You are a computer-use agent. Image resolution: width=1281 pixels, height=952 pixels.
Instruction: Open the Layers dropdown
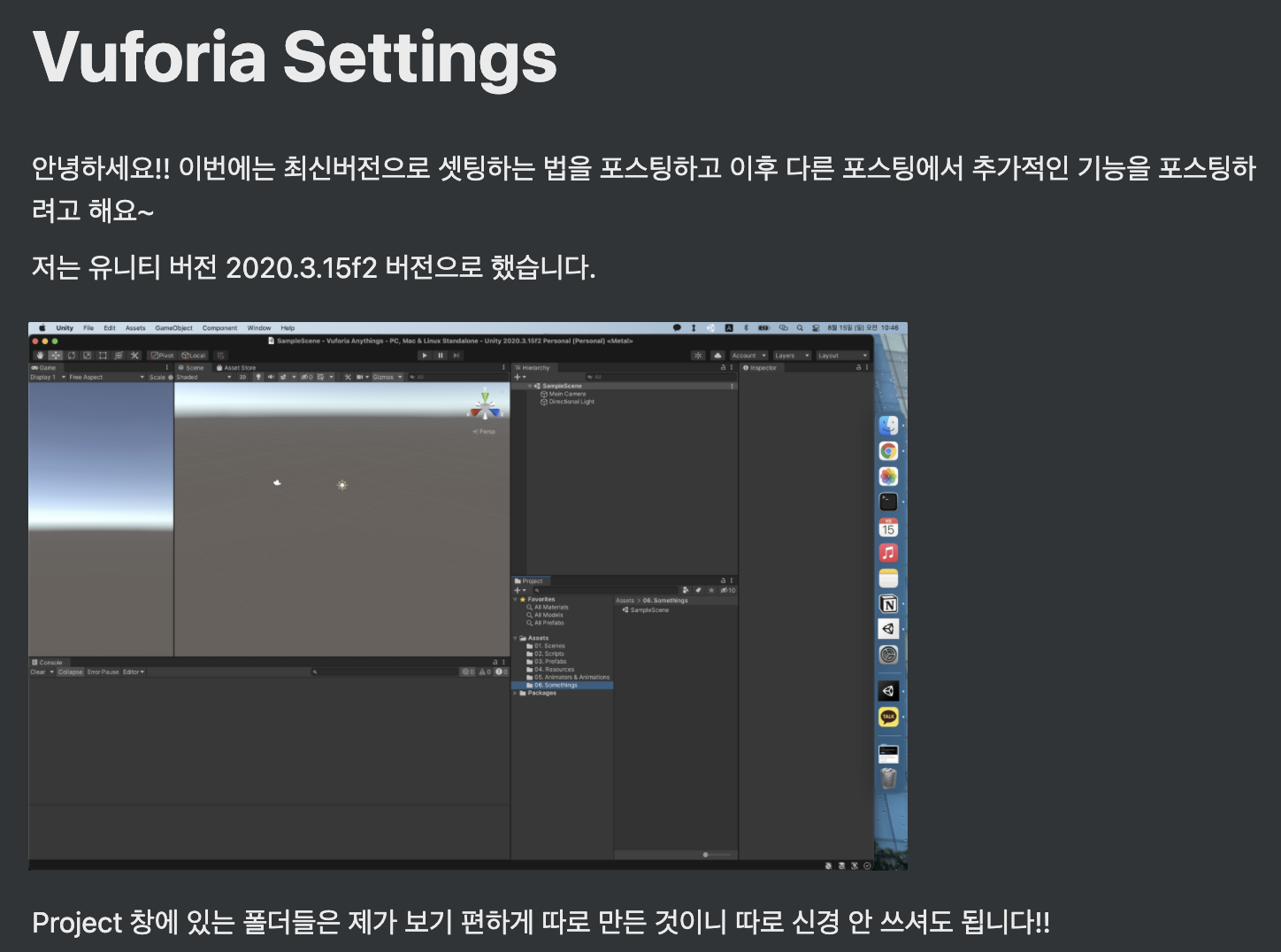tap(792, 355)
